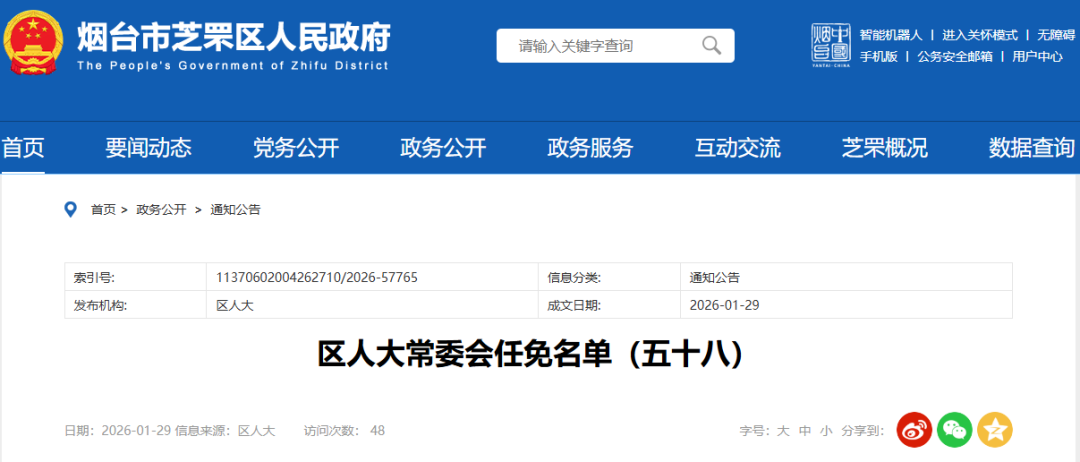
Task: Open the 智能机器人 link
Action: pos(891,34)
